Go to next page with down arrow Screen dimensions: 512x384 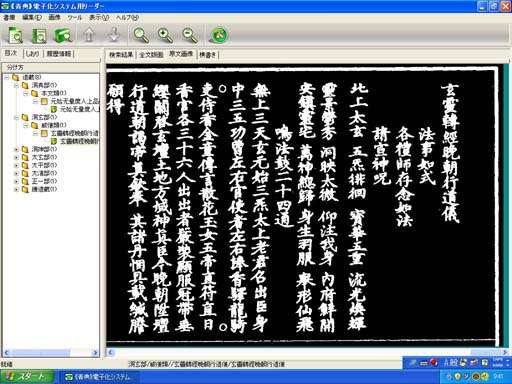(x=114, y=35)
